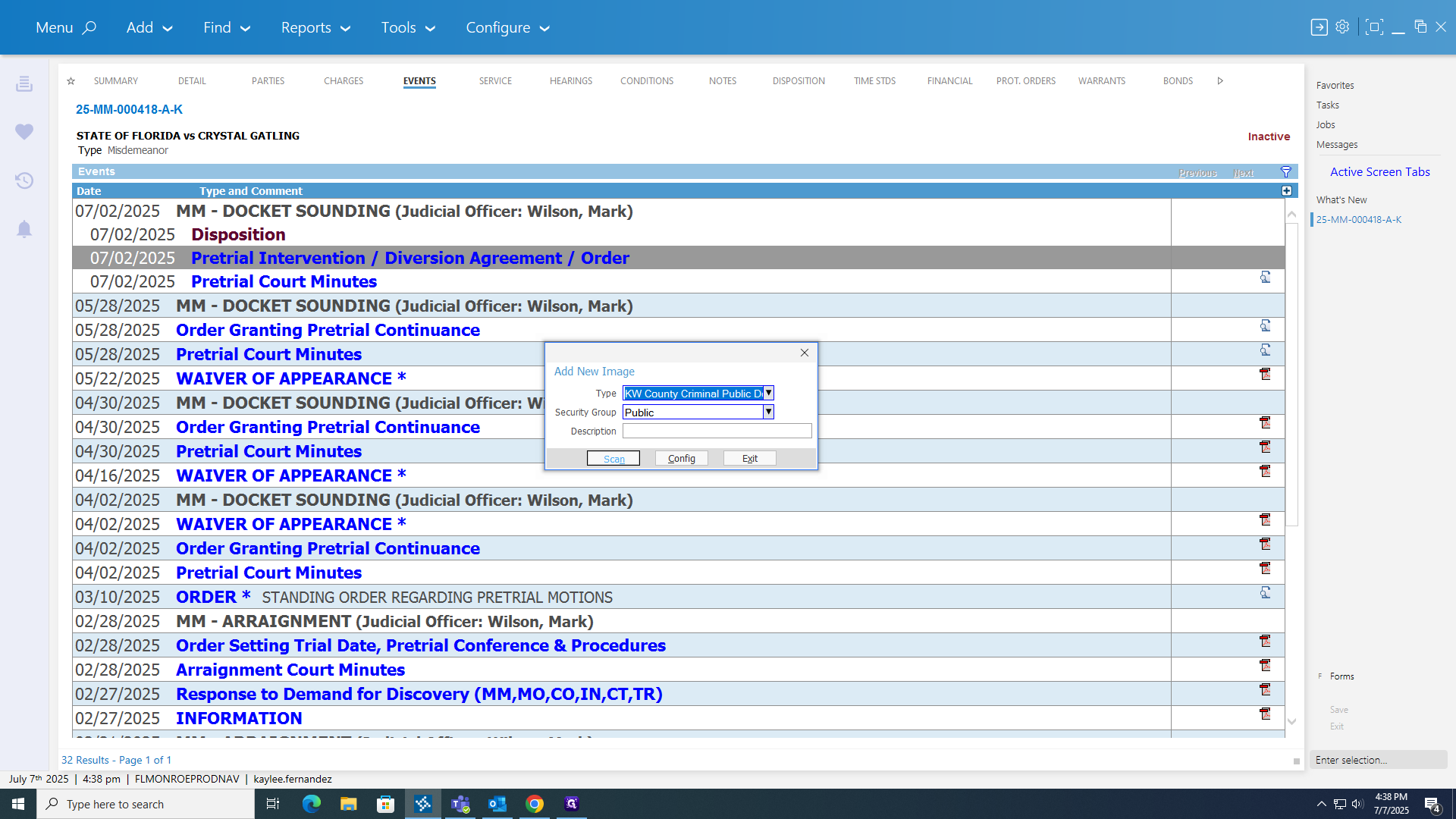
Task: Open Microsoft Teams from the taskbar
Action: 460,804
